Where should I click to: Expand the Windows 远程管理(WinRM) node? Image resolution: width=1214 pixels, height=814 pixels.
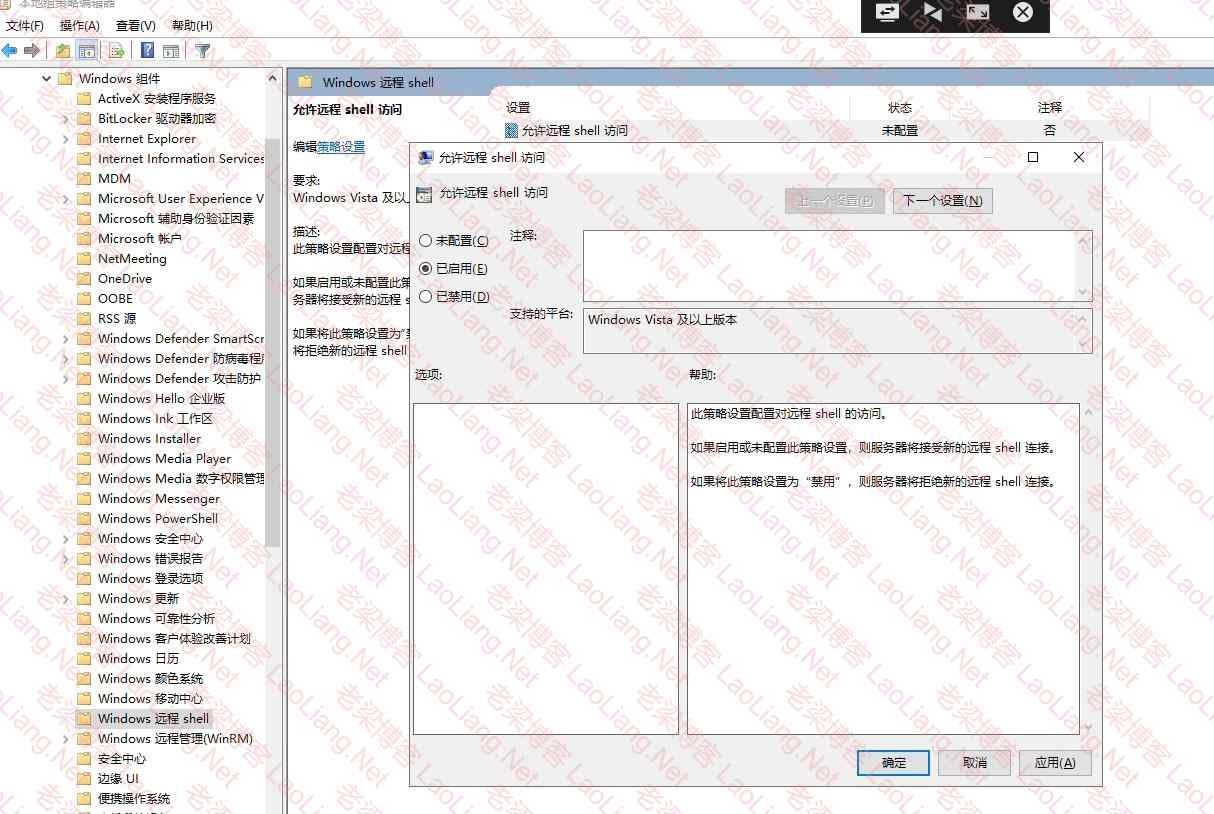(x=66, y=739)
